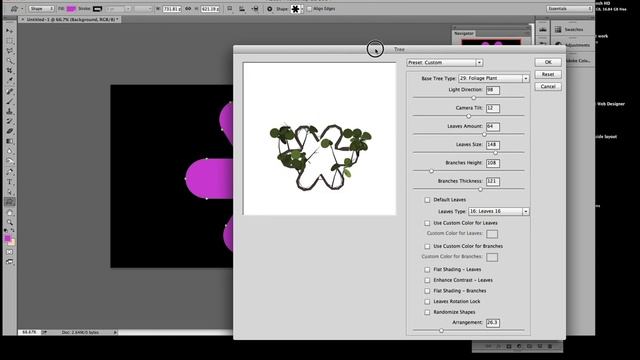Click Cancel in the Tree dialog

[x=548, y=87]
